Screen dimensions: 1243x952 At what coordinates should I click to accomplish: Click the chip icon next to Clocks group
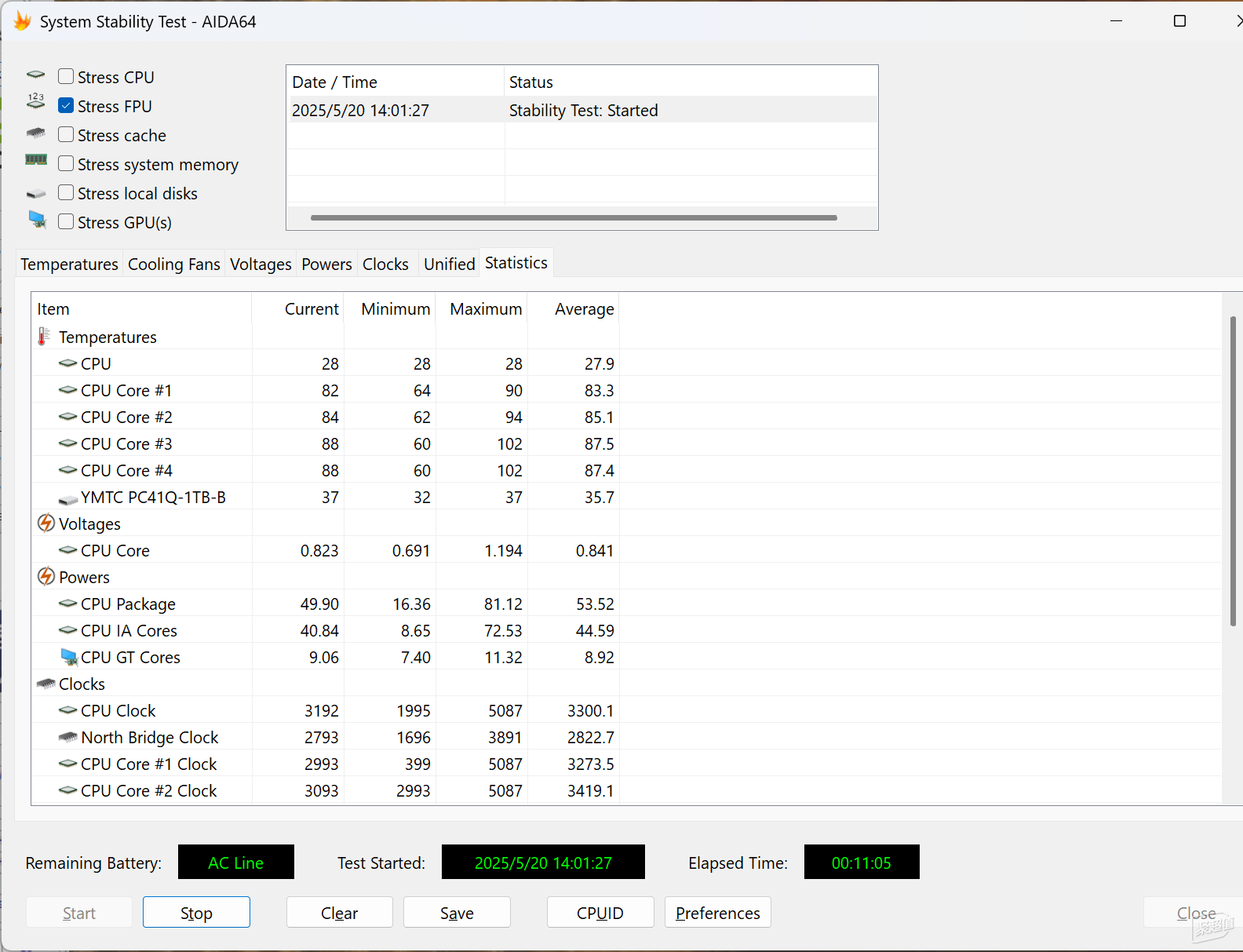coord(46,684)
